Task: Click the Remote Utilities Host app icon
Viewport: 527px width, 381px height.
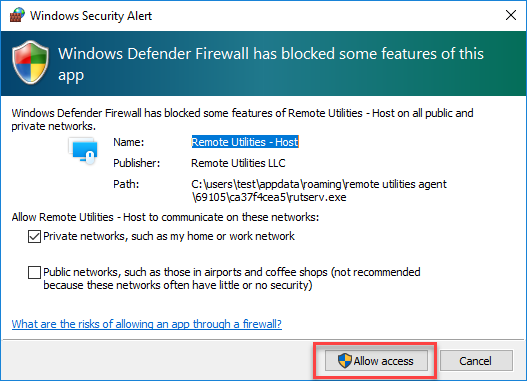Action: click(x=83, y=151)
